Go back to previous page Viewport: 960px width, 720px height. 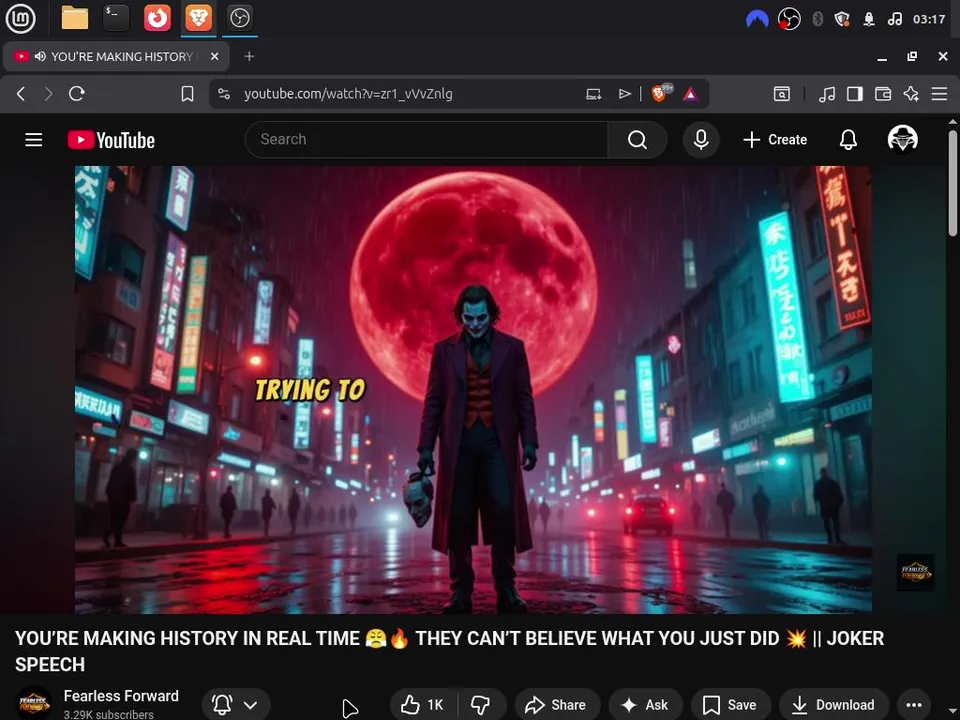pos(21,94)
